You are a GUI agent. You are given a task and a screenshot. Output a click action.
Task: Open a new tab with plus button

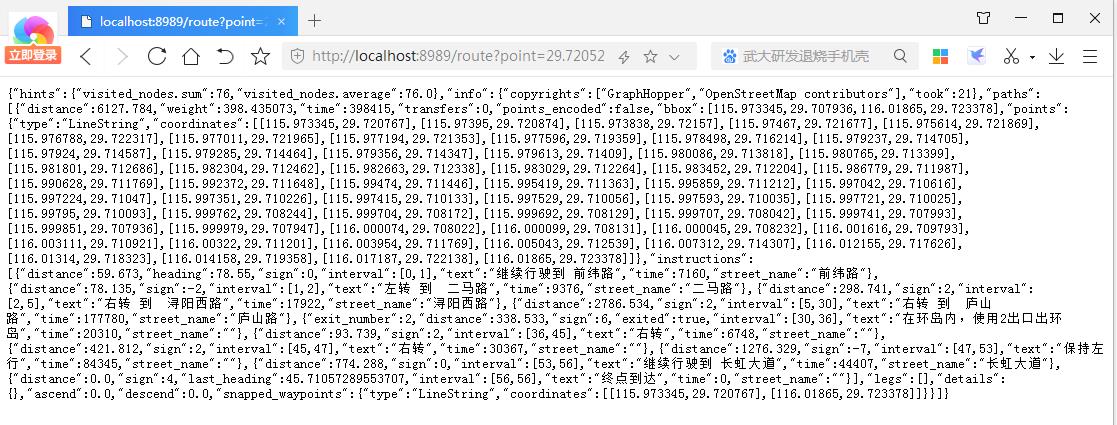tap(314, 21)
